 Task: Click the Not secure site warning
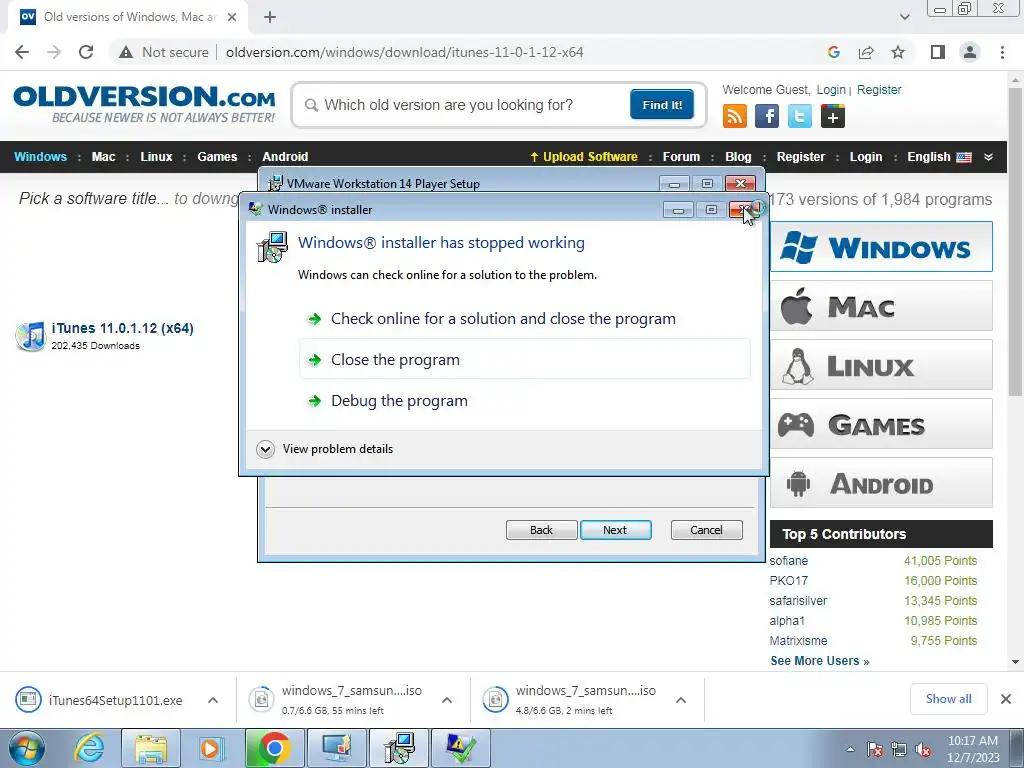point(164,52)
